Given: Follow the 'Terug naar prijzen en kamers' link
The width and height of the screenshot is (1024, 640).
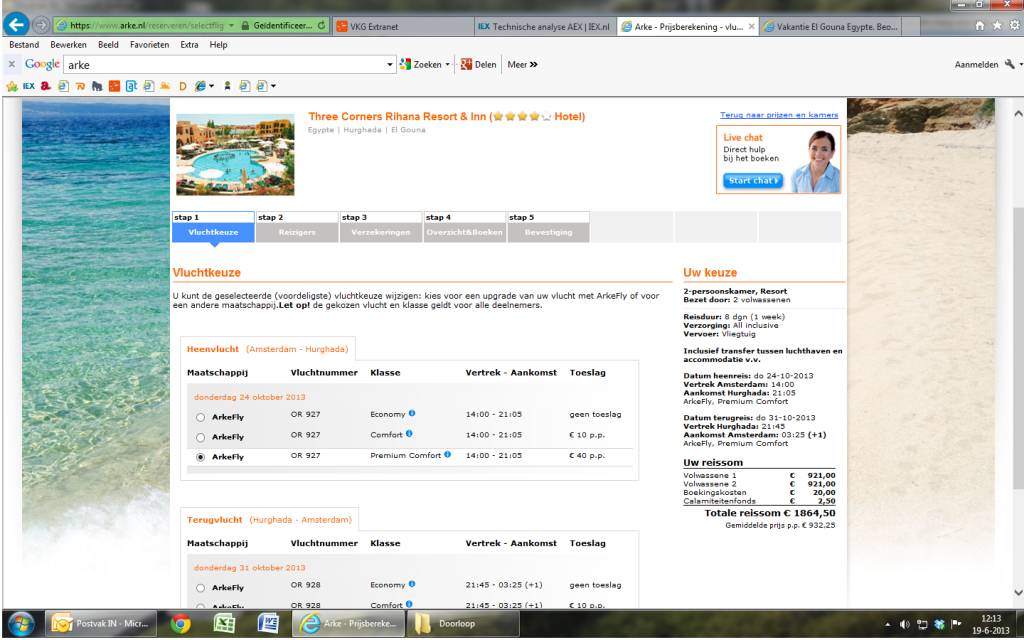Looking at the screenshot, I should [x=779, y=115].
